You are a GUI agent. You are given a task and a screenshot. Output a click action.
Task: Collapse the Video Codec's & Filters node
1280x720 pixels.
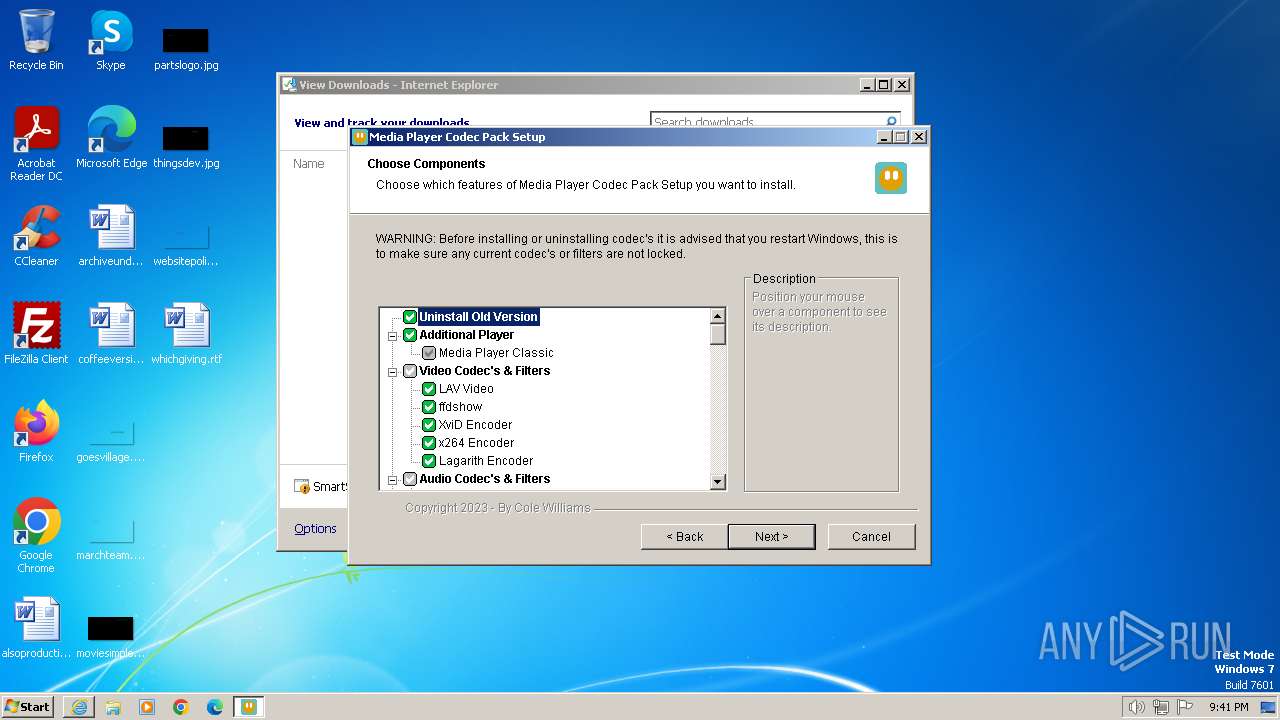coord(392,372)
